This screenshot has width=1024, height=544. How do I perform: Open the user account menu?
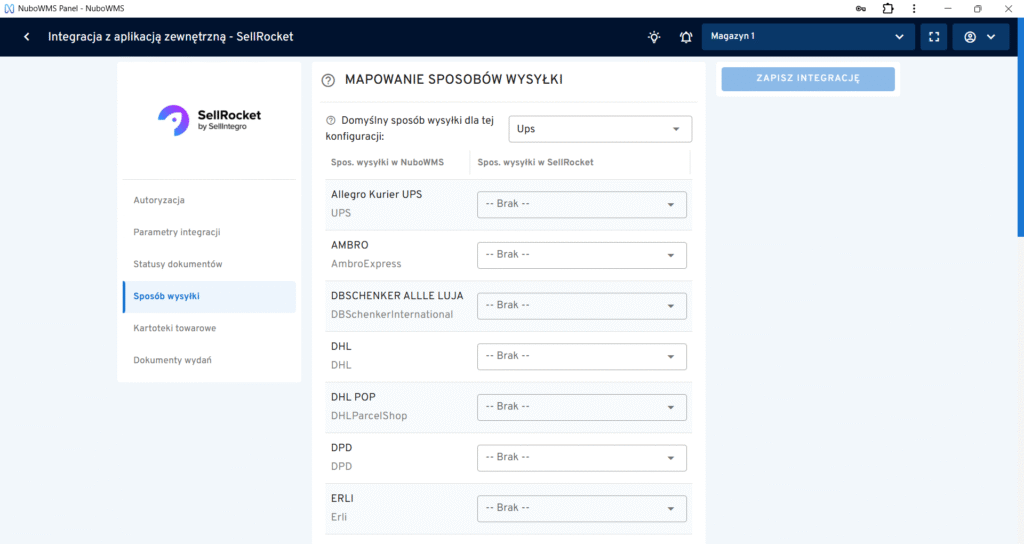click(979, 37)
